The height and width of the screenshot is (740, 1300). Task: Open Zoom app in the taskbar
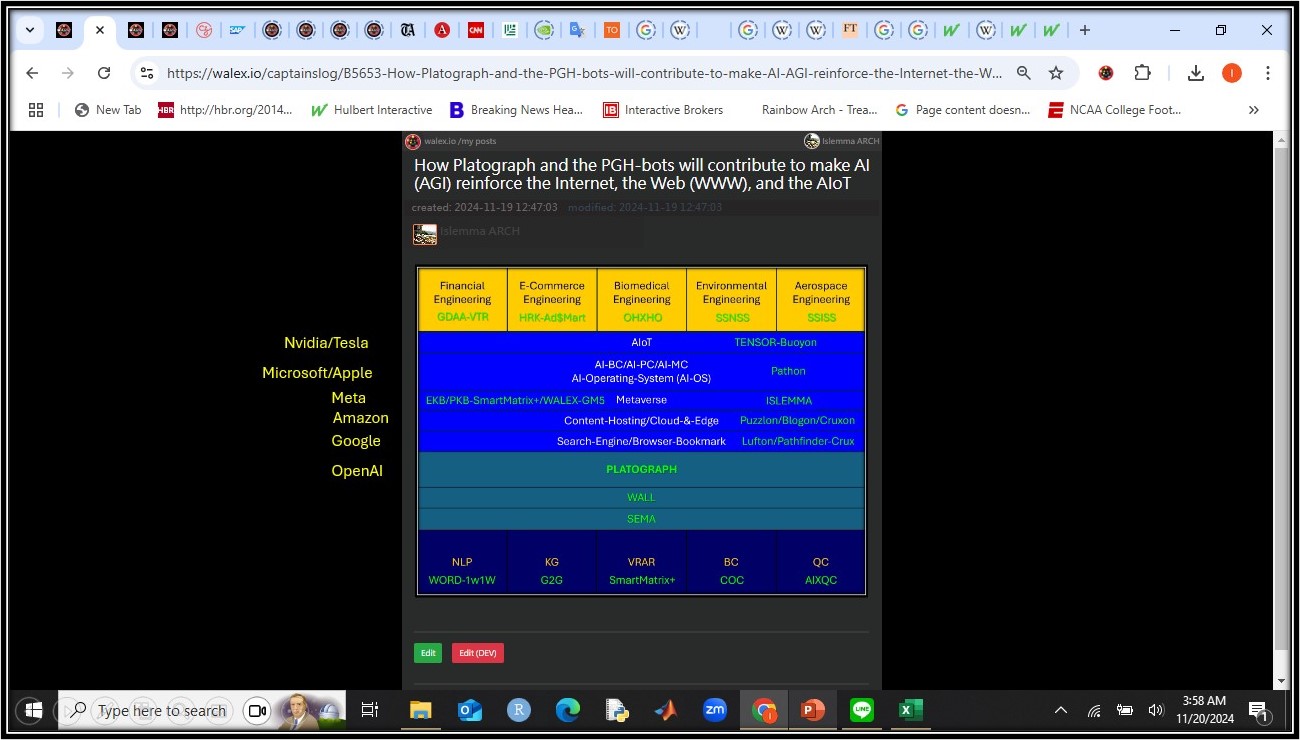click(714, 710)
